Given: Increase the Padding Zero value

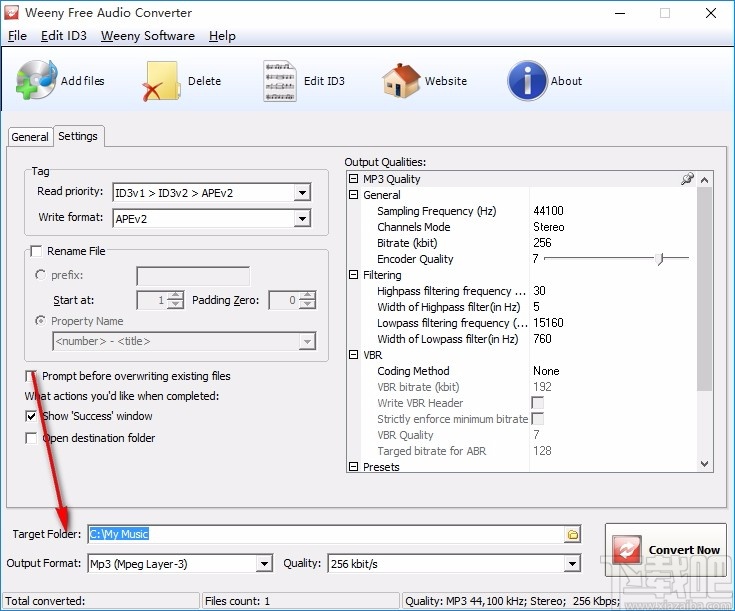Looking at the screenshot, I should (x=308, y=295).
